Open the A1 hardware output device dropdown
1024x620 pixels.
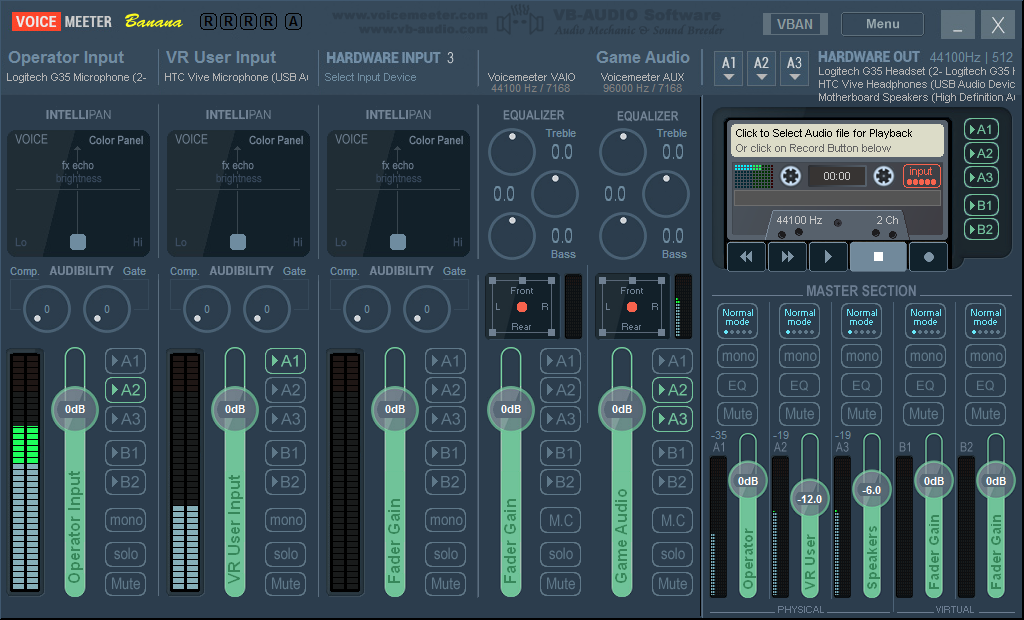pyautogui.click(x=729, y=69)
